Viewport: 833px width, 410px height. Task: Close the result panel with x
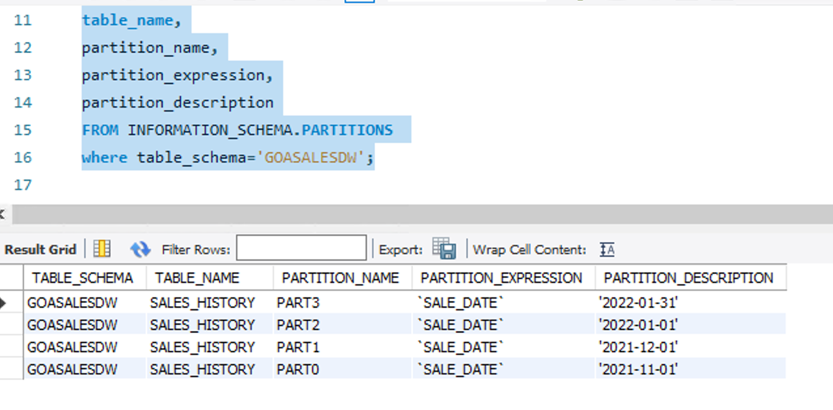click(x=3, y=214)
